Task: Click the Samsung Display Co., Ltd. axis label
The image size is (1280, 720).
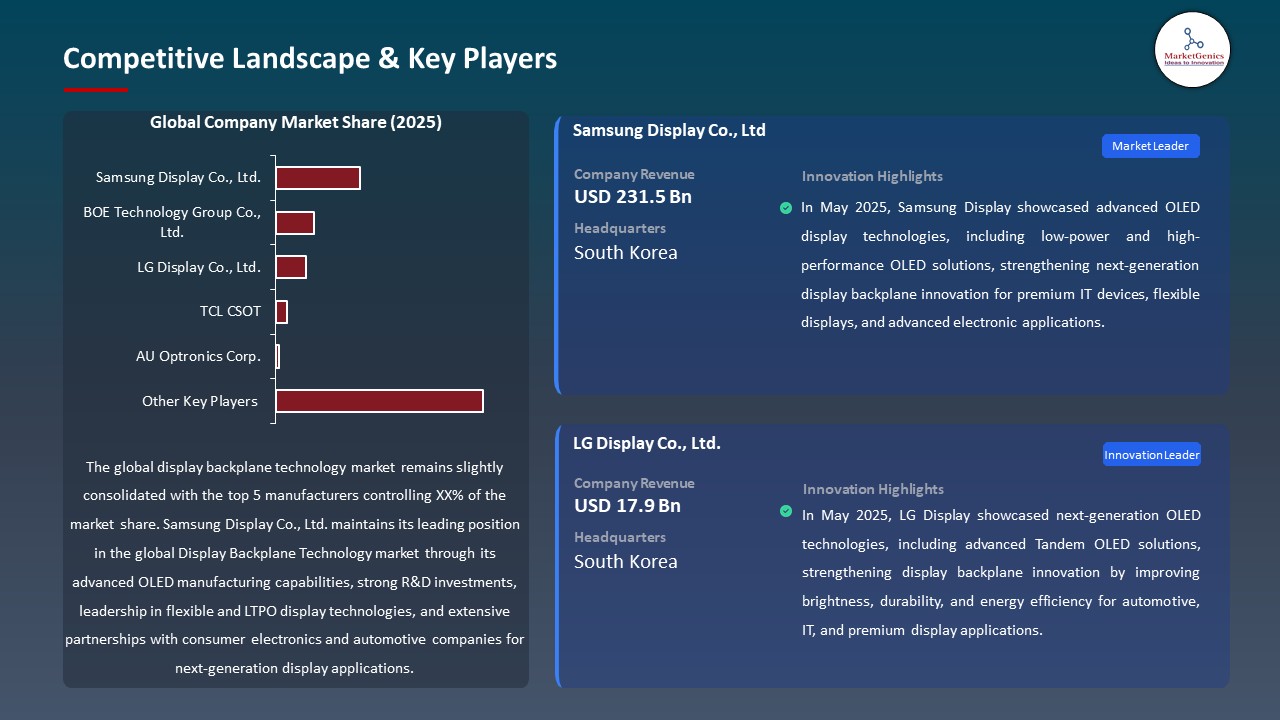Action: [x=178, y=178]
